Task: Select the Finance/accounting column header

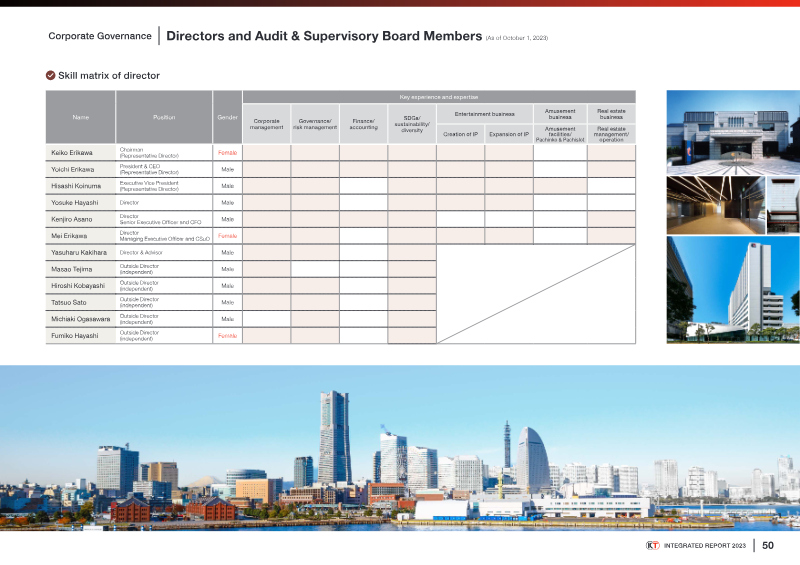Action: tap(363, 124)
